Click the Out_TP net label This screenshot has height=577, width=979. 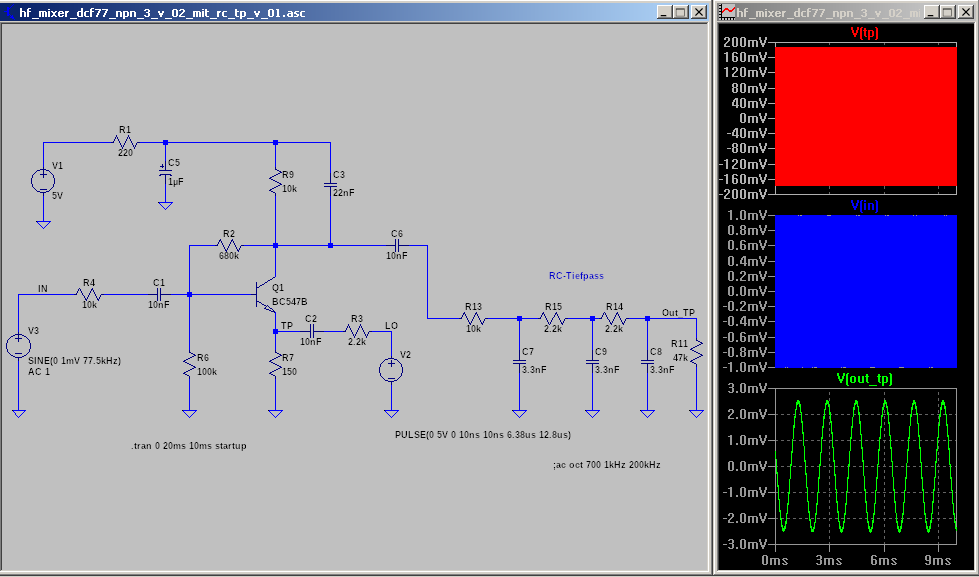(x=677, y=312)
